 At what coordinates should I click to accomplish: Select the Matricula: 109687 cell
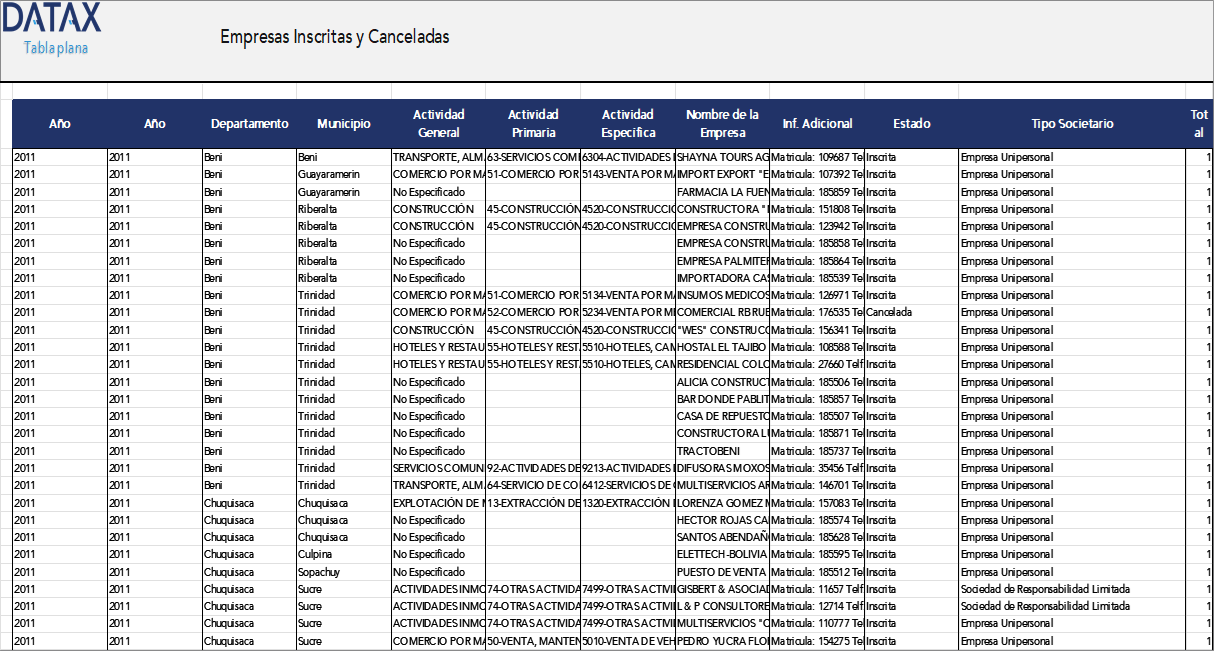click(x=817, y=157)
